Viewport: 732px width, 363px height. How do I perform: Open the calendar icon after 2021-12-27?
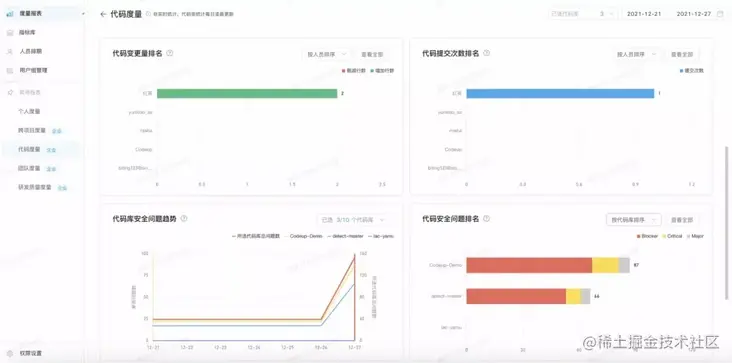point(720,14)
